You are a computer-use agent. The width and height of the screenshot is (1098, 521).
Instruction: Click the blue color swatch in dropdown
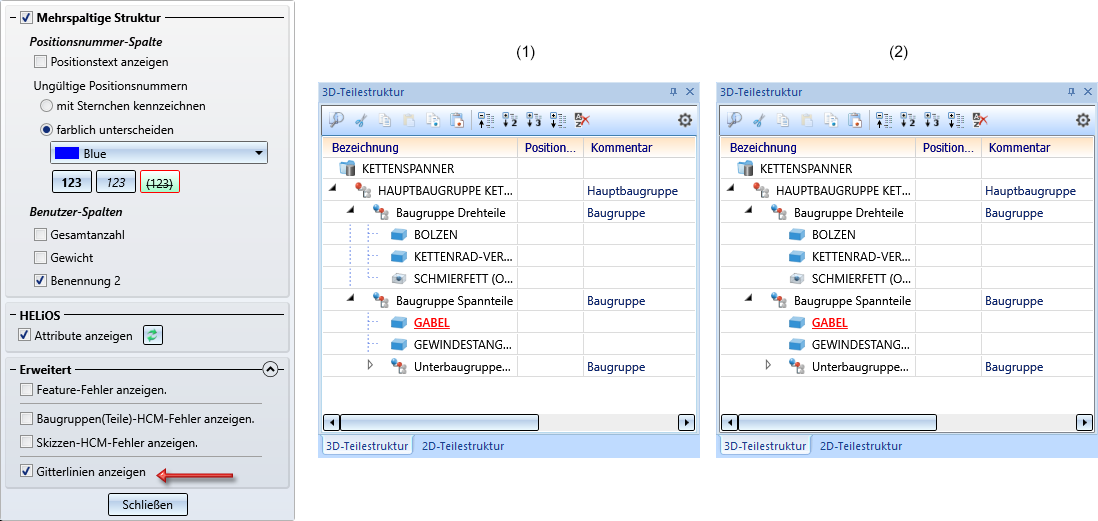coord(66,153)
